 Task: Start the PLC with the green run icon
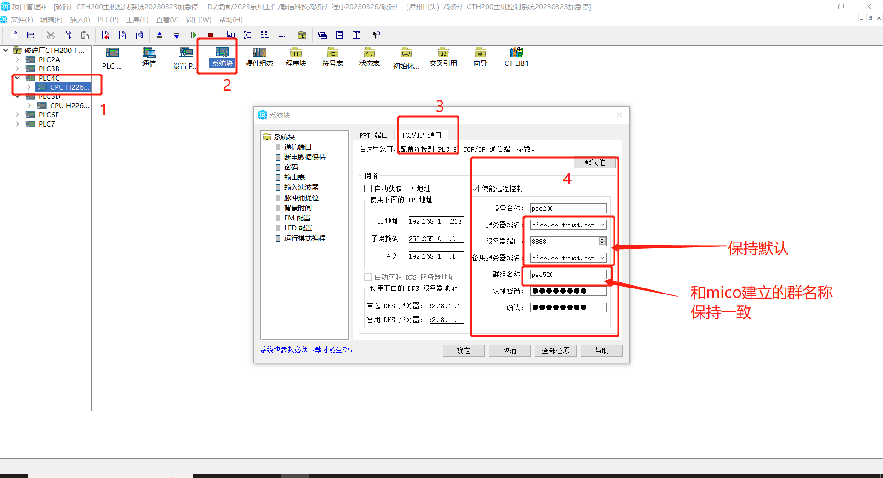(x=193, y=35)
